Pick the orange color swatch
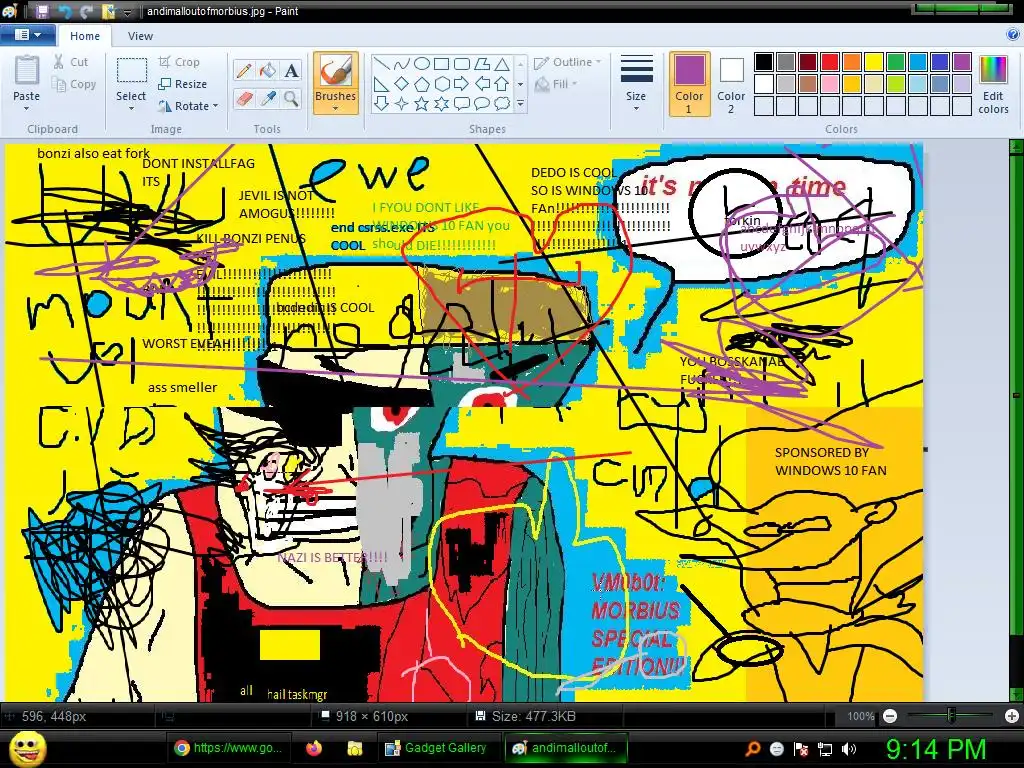Viewport: 1024px width, 768px height. (x=852, y=62)
